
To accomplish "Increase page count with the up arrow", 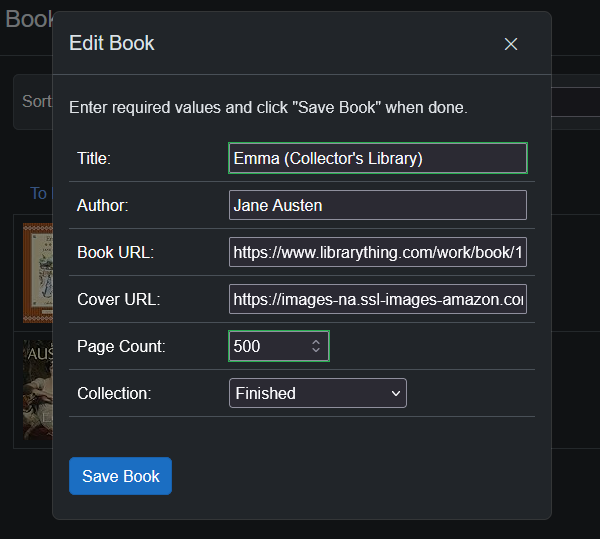I will click(x=316, y=342).
